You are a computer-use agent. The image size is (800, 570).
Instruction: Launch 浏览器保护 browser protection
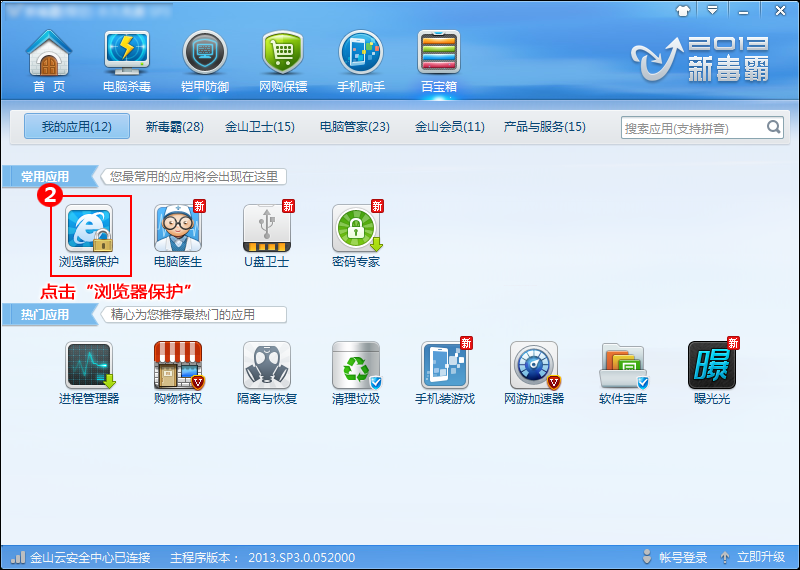tap(89, 236)
